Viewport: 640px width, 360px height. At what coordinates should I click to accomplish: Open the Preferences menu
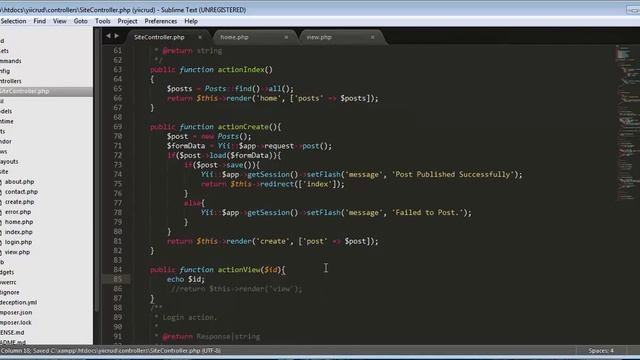click(x=160, y=21)
